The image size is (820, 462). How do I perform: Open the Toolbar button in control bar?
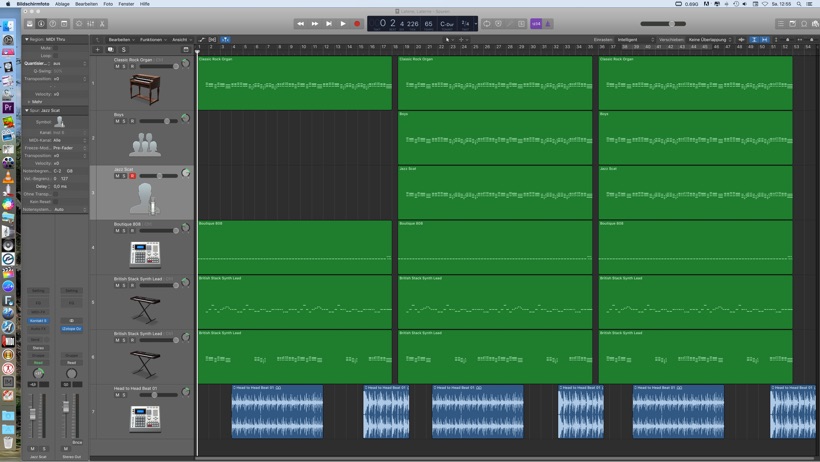(x=64, y=24)
